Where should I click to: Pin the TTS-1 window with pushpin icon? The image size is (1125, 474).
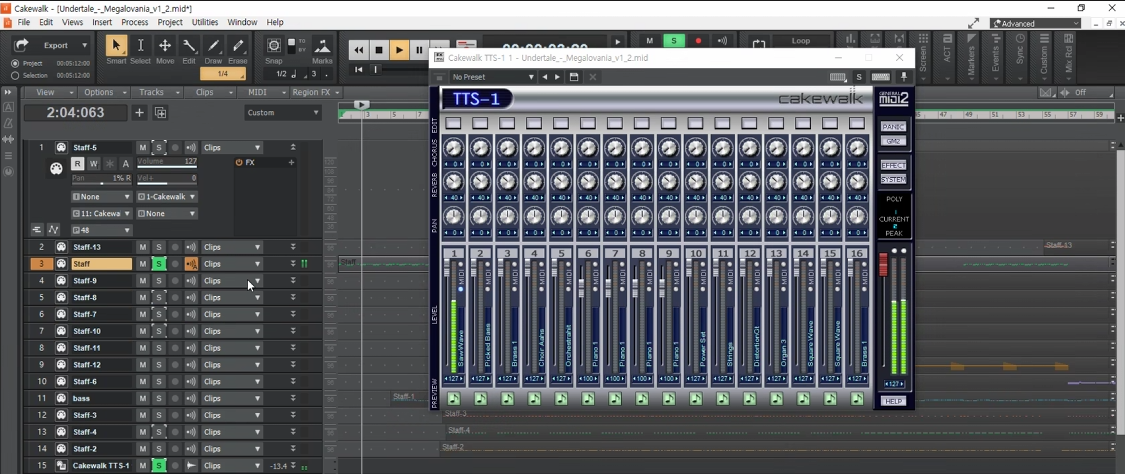(x=903, y=77)
